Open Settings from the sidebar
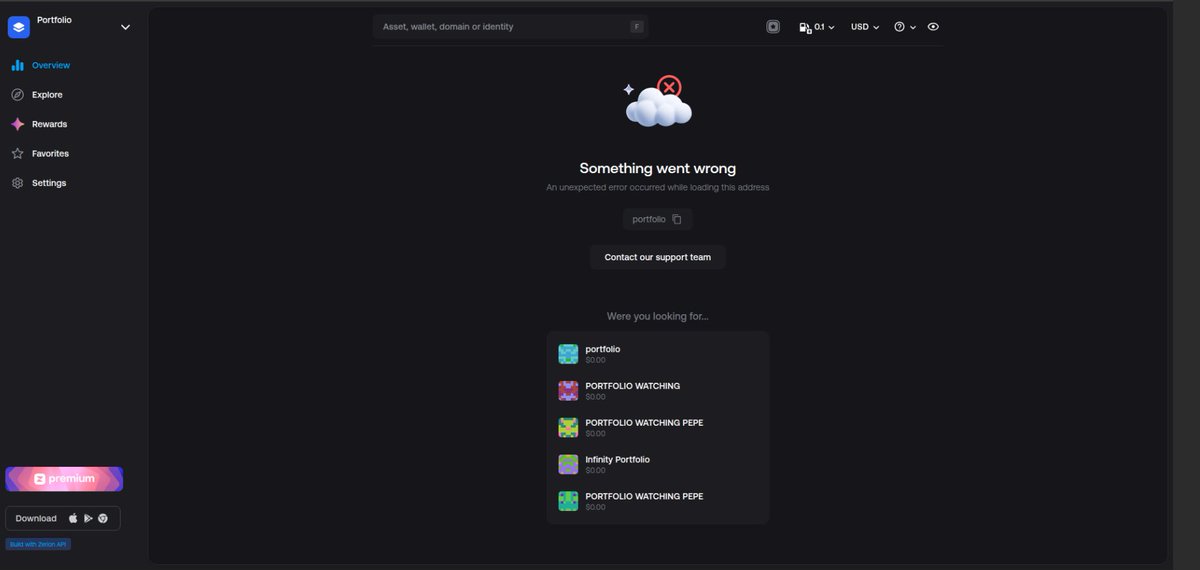 [38, 183]
